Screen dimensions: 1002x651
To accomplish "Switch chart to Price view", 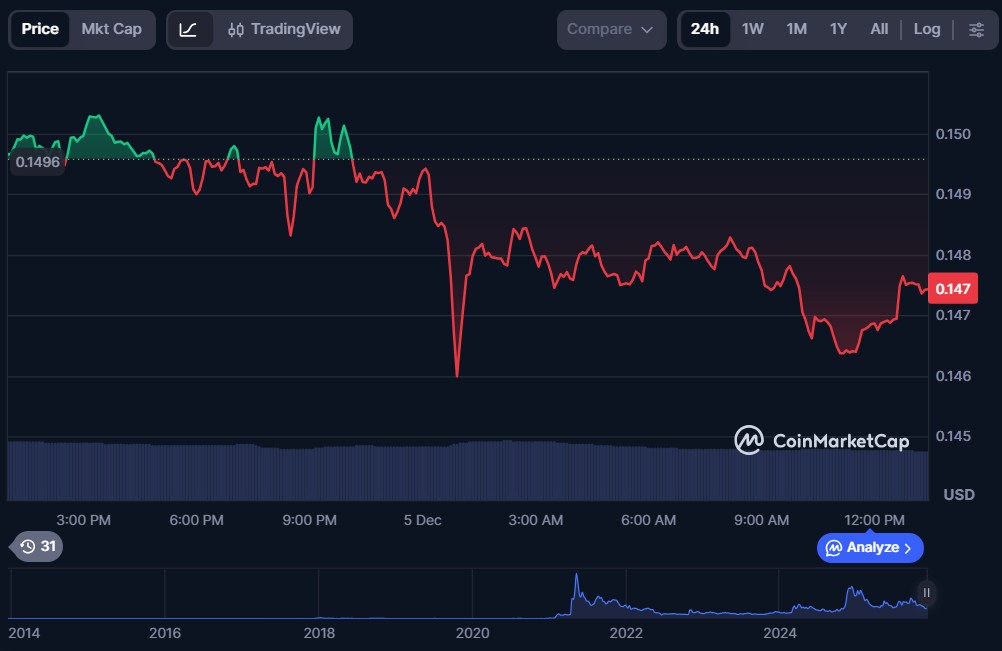I will coord(40,29).
